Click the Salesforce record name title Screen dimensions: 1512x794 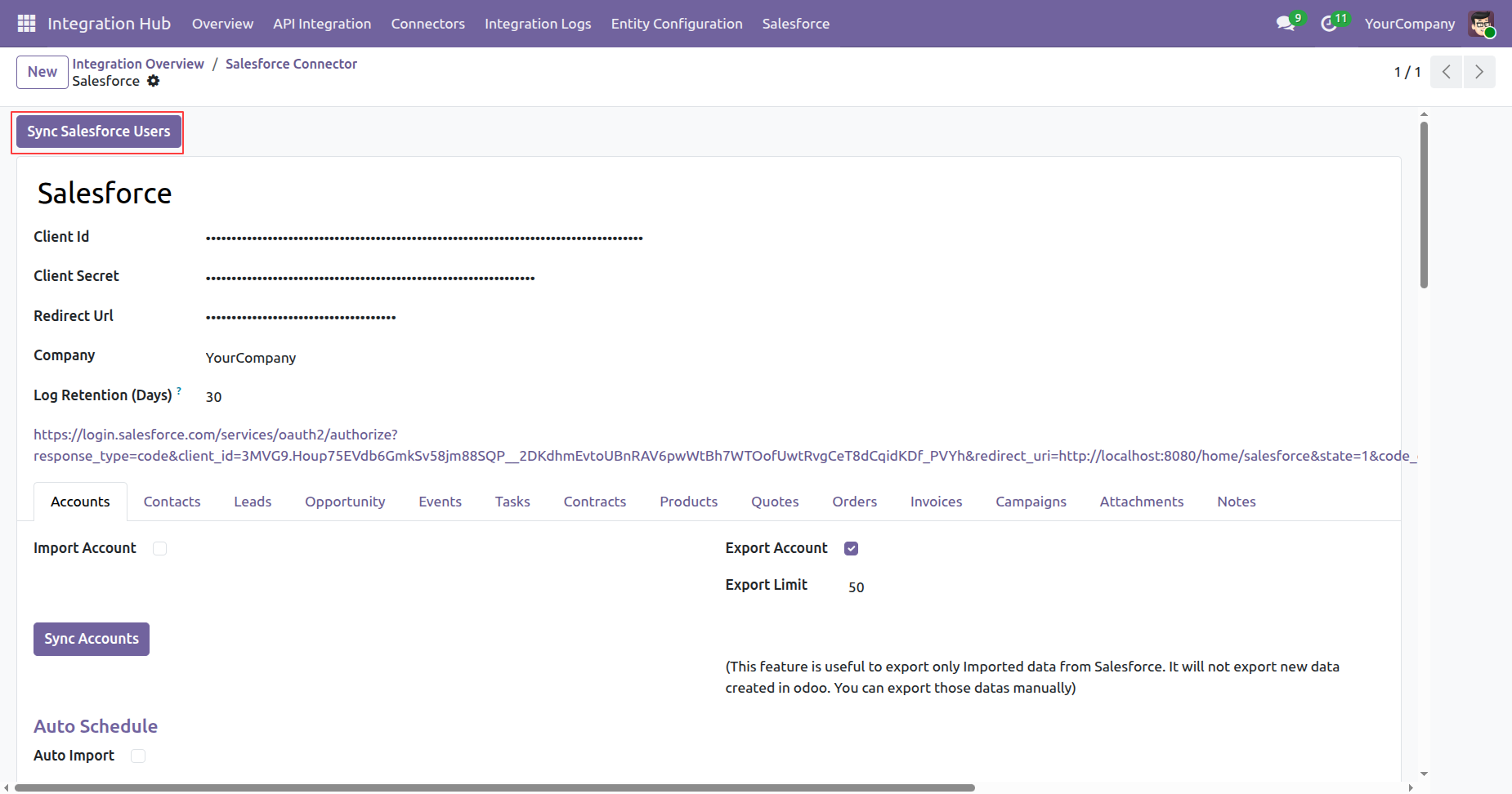point(105,194)
